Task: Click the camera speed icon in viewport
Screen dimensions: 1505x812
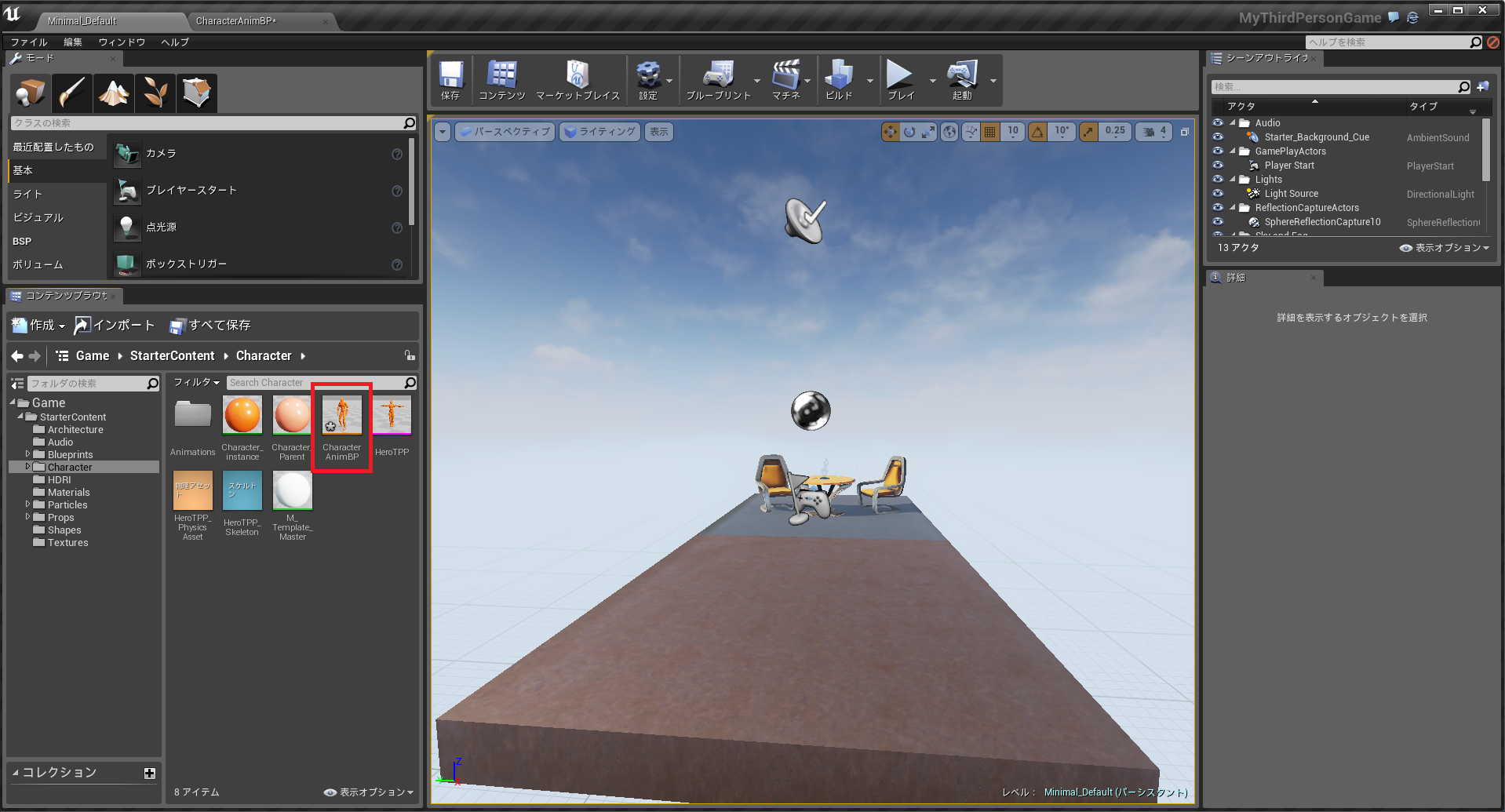Action: [1149, 132]
